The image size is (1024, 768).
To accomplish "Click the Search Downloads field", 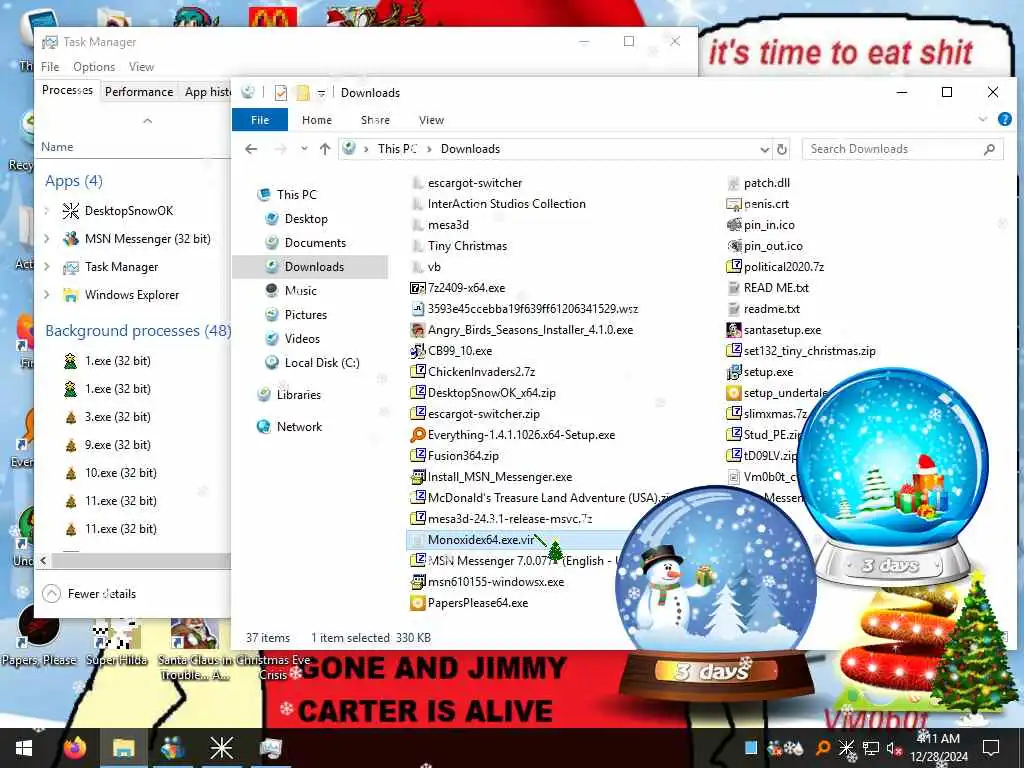I will pos(902,149).
